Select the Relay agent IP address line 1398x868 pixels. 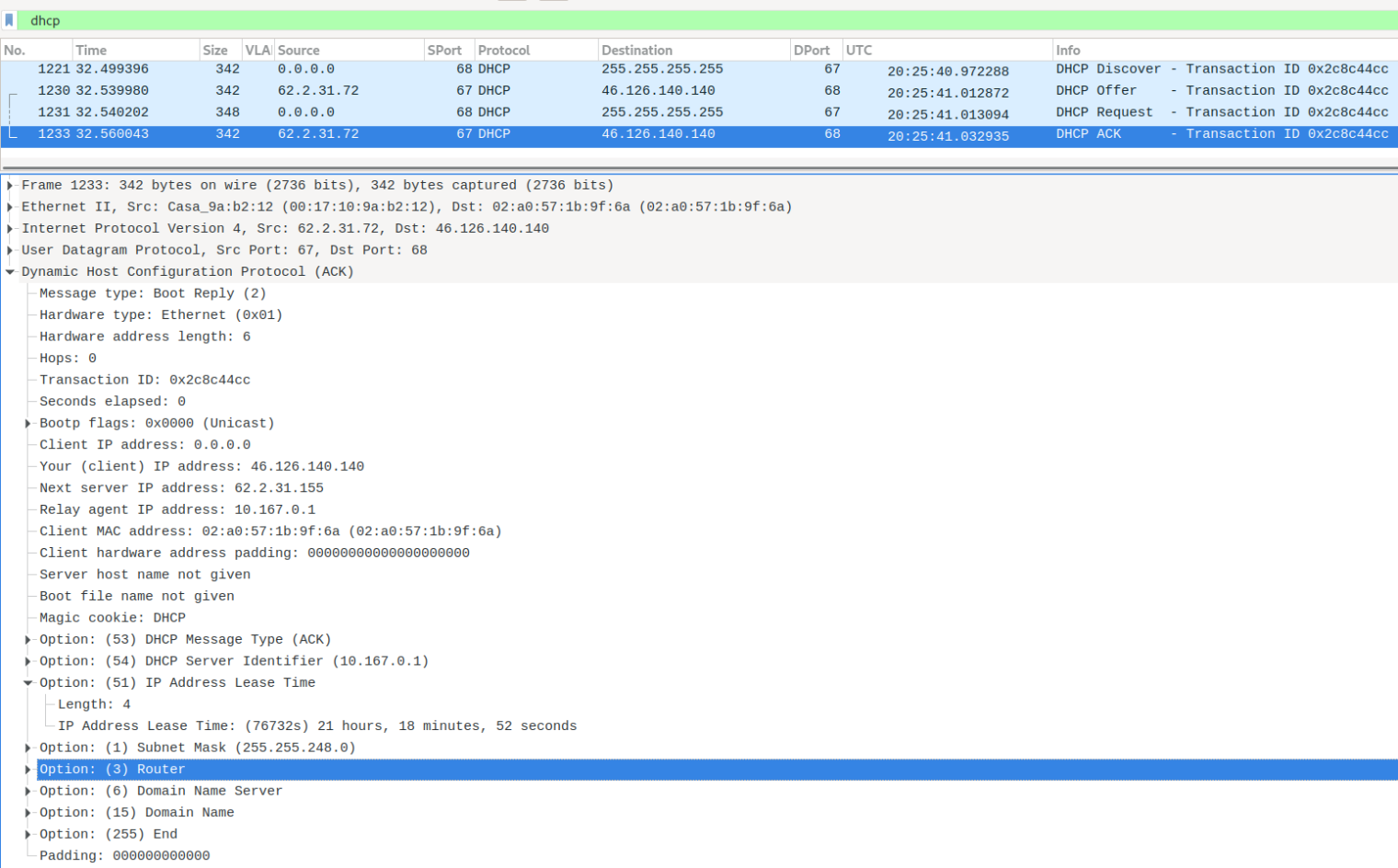tap(177, 509)
